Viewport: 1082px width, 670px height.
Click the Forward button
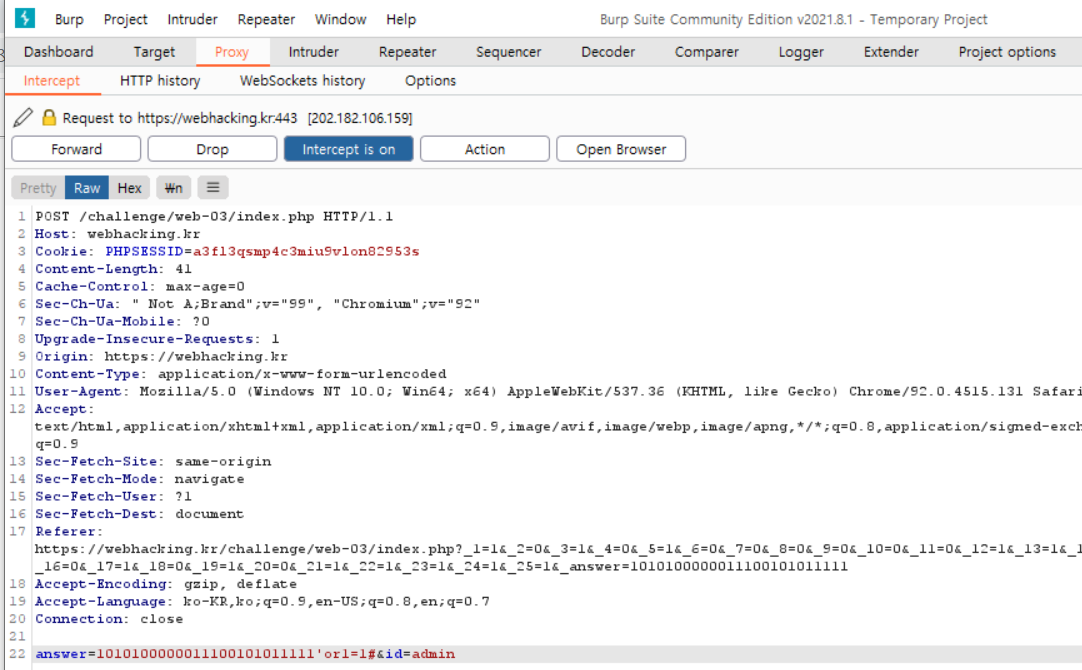point(77,149)
